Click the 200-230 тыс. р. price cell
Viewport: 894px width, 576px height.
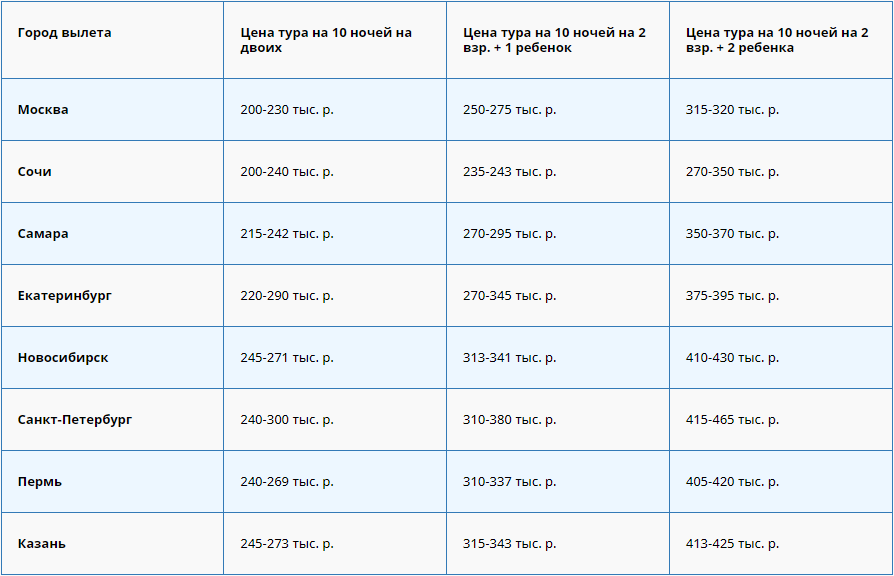[287, 110]
